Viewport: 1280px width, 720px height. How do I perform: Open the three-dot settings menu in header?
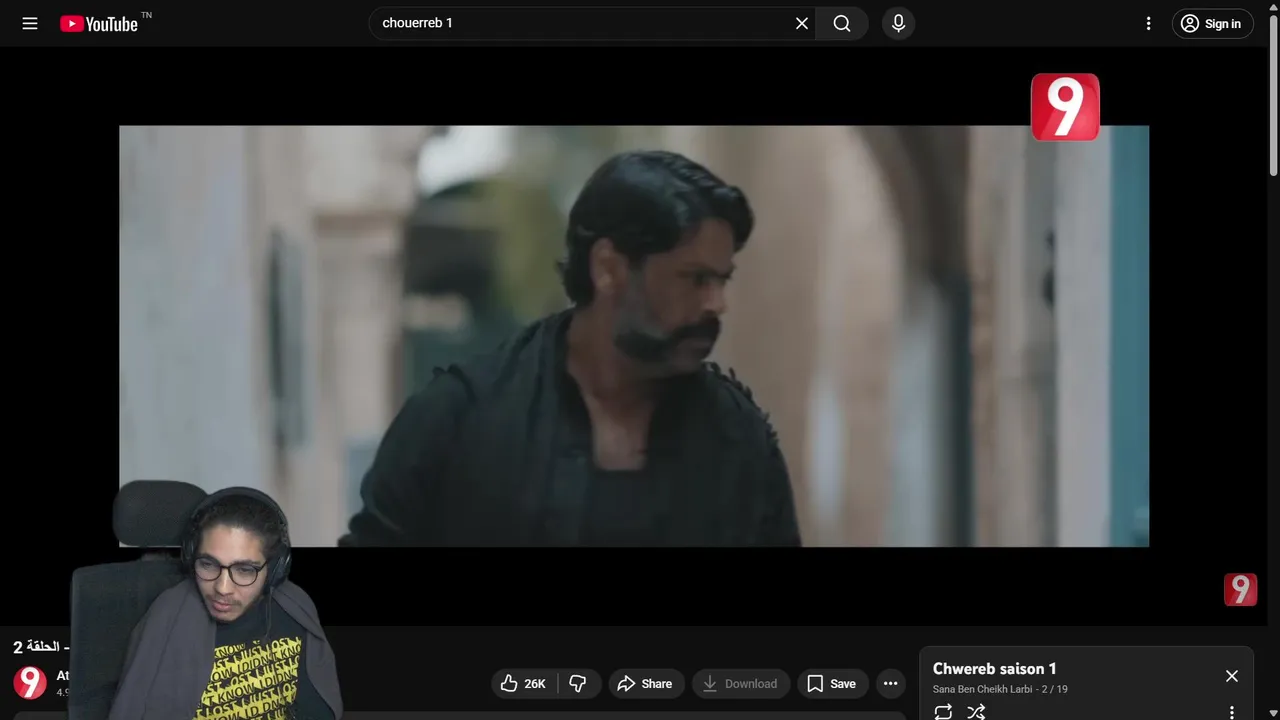(1148, 23)
